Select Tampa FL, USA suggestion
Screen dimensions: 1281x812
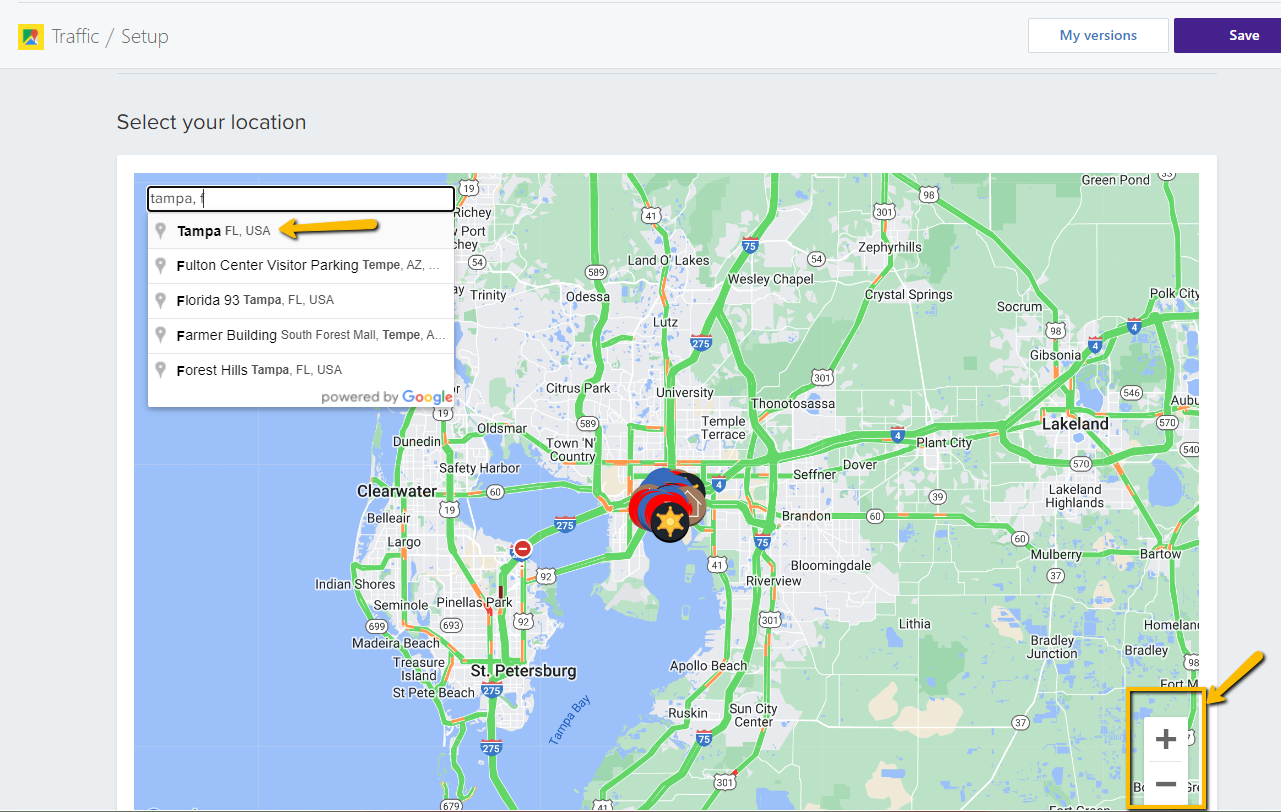click(224, 231)
